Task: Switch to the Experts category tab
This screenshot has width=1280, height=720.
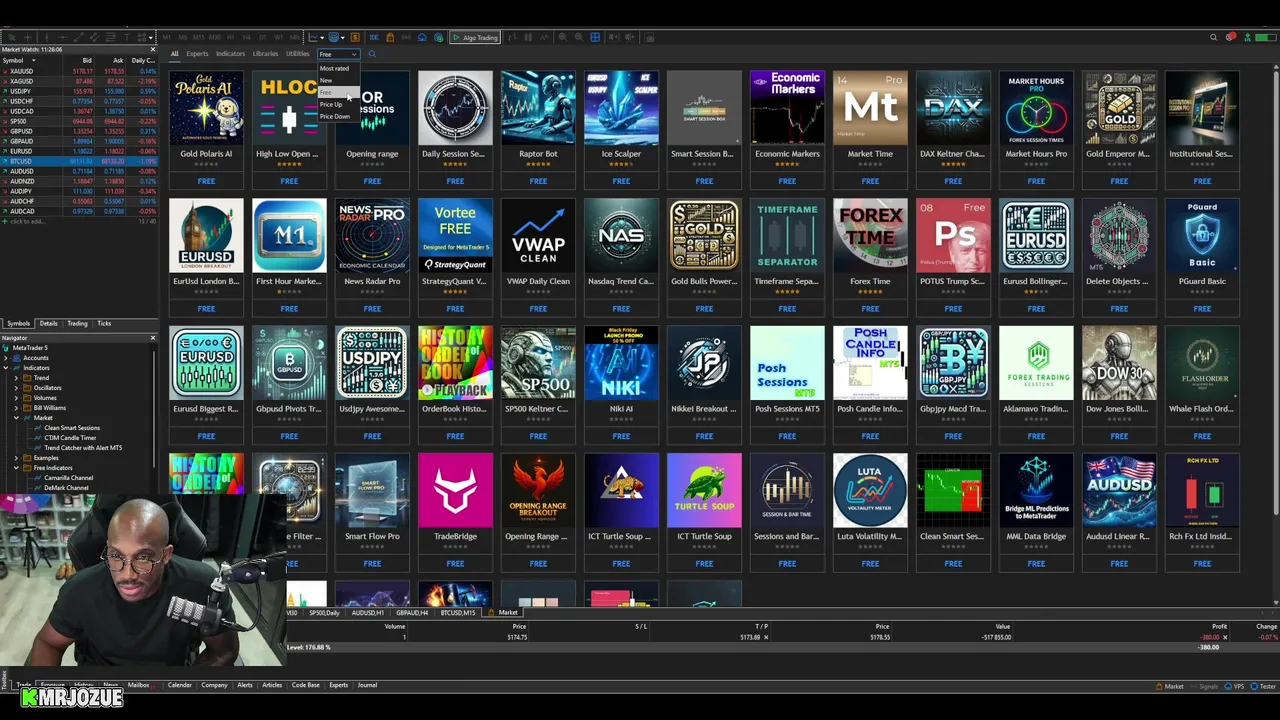Action: tap(197, 54)
